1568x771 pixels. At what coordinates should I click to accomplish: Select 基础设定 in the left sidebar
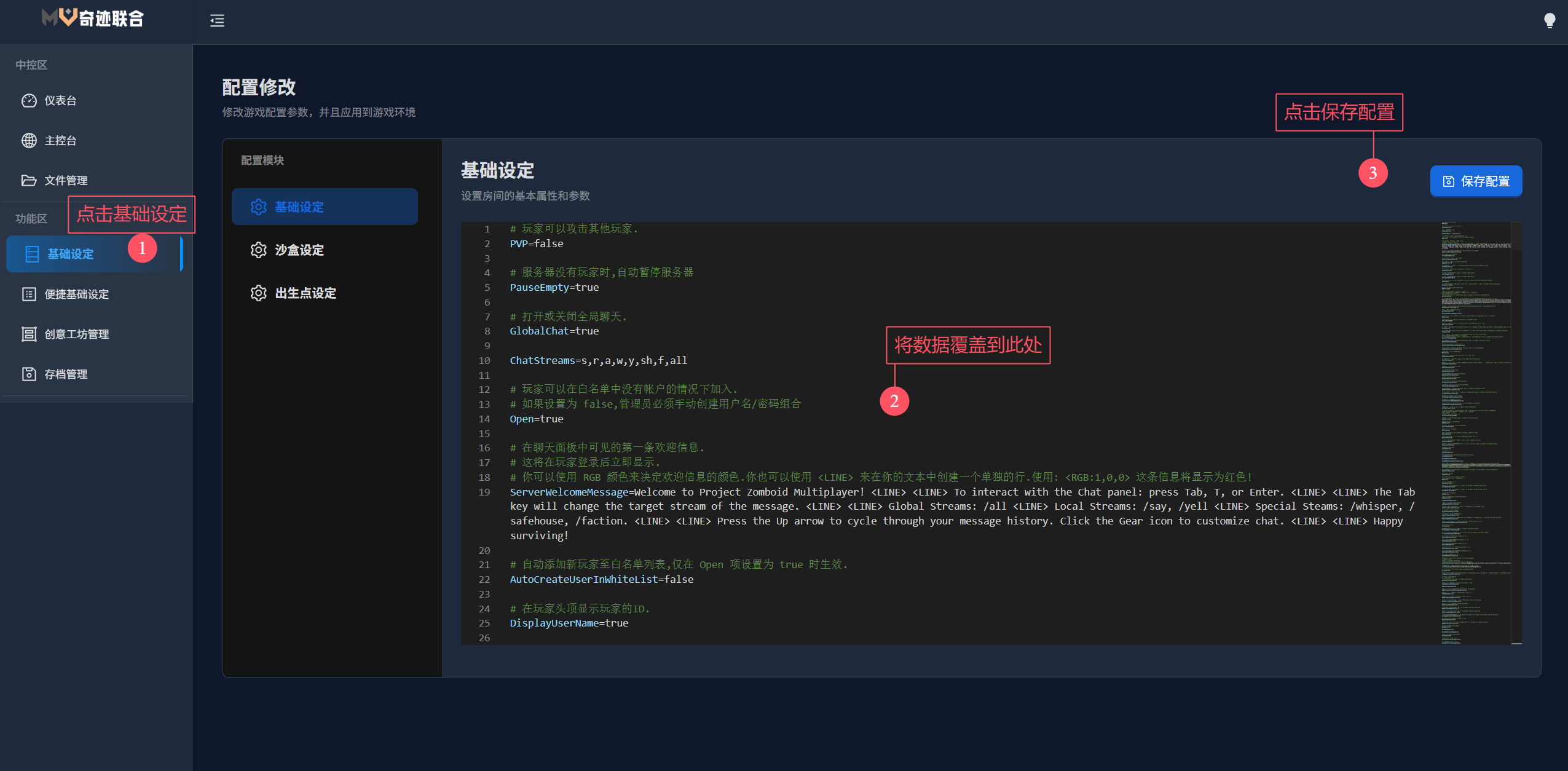pos(71,254)
